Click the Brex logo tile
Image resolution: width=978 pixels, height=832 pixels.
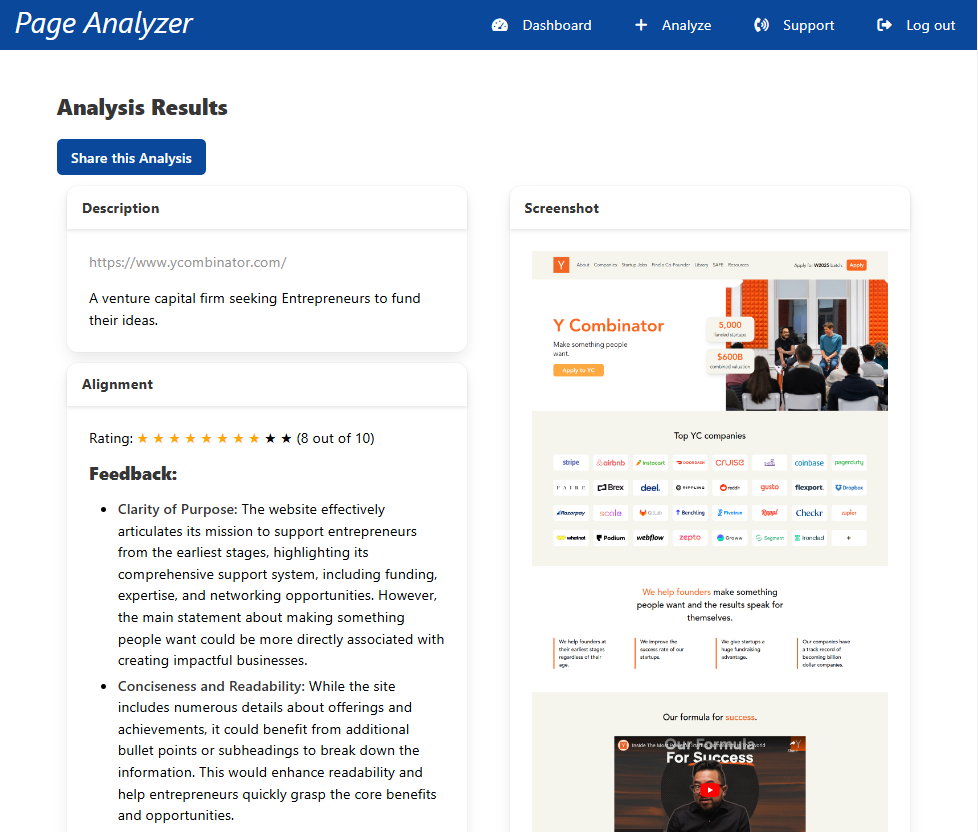click(x=611, y=488)
